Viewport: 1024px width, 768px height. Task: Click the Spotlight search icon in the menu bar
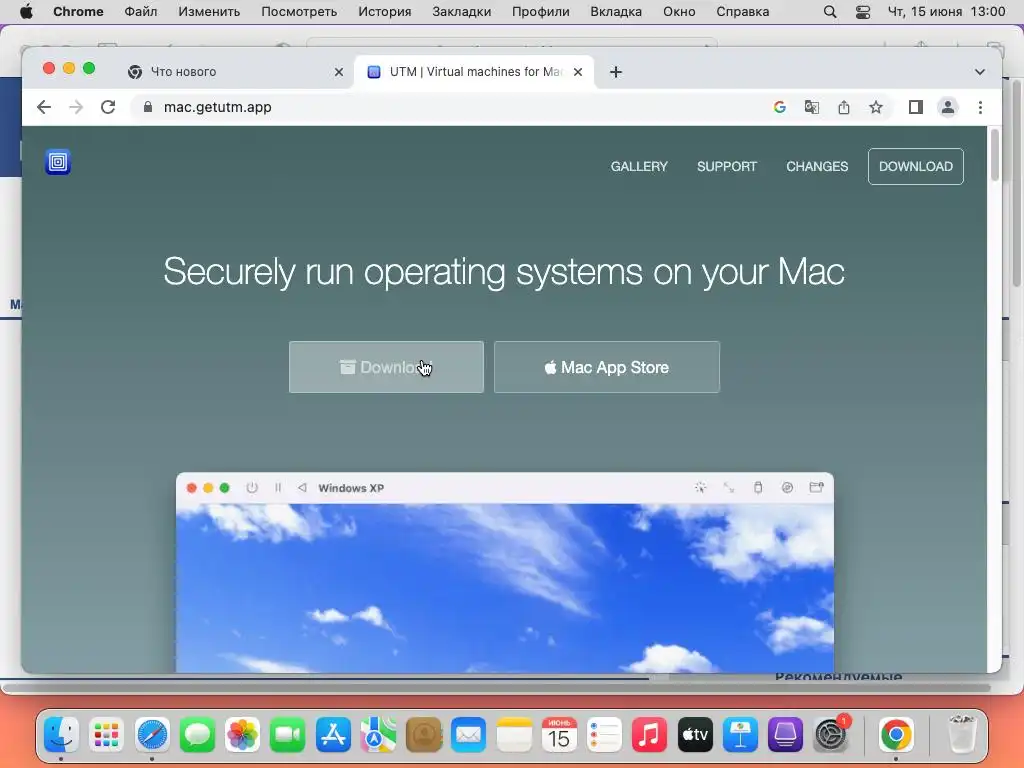pos(830,12)
